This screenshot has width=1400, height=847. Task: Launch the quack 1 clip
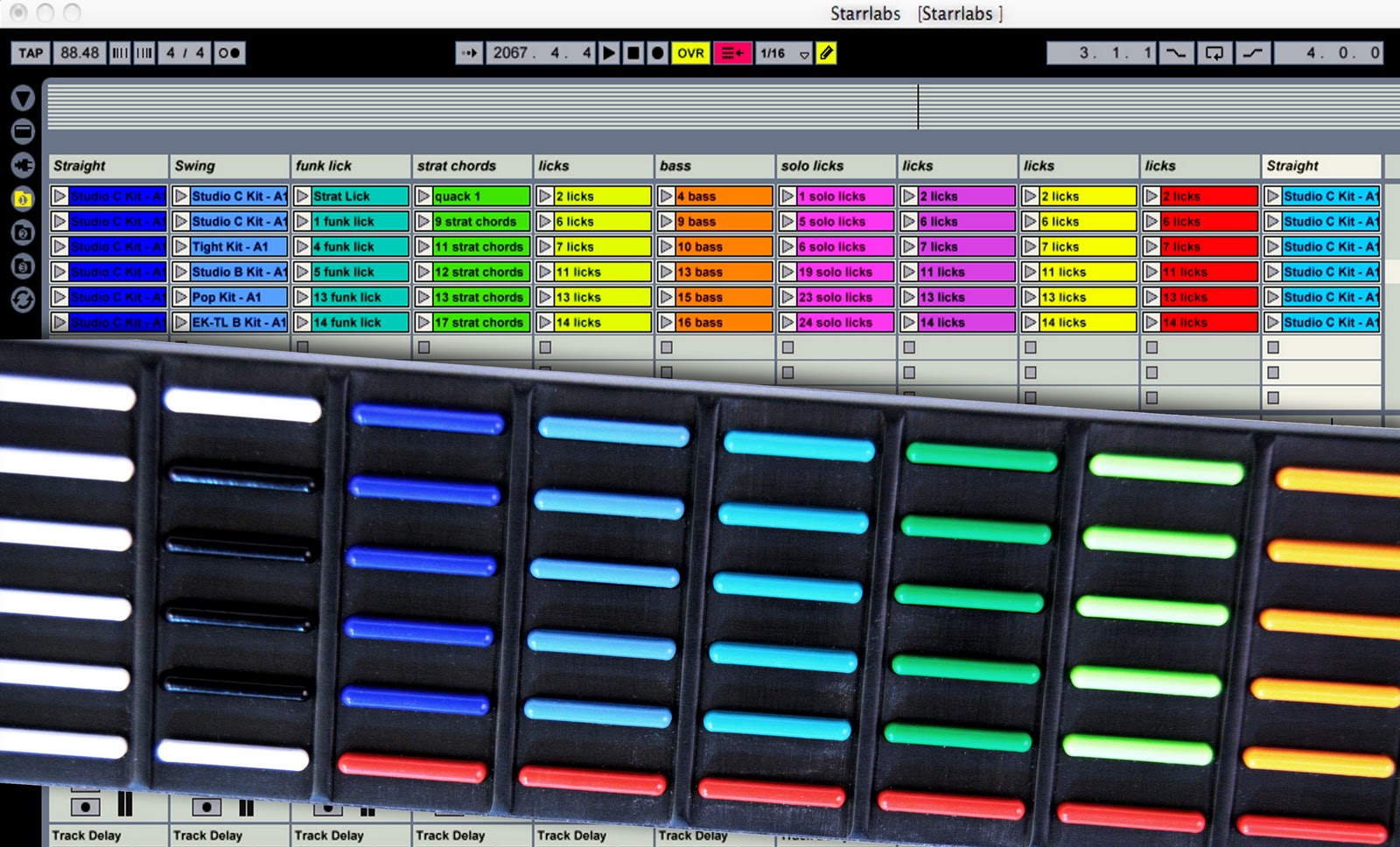tap(423, 197)
